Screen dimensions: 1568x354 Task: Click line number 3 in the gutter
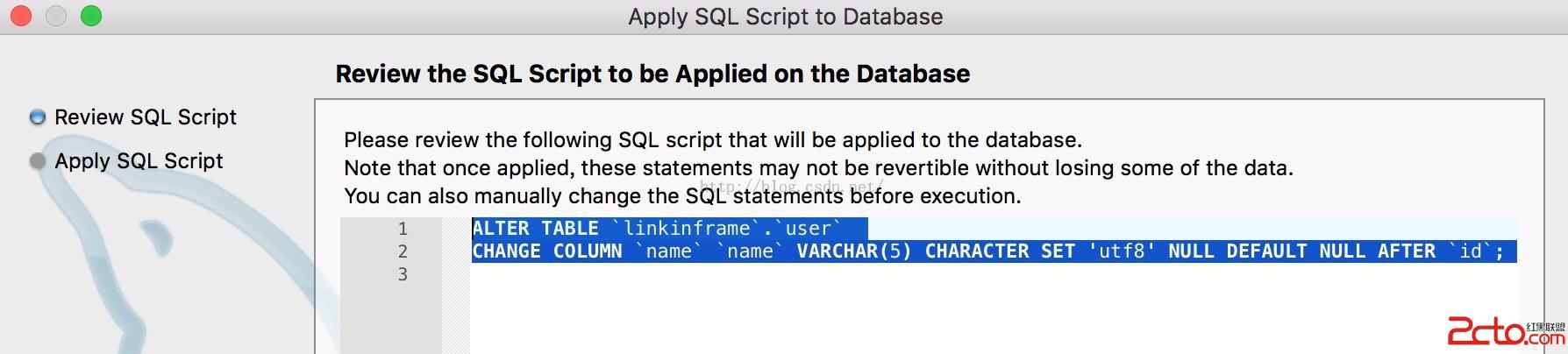tap(403, 274)
